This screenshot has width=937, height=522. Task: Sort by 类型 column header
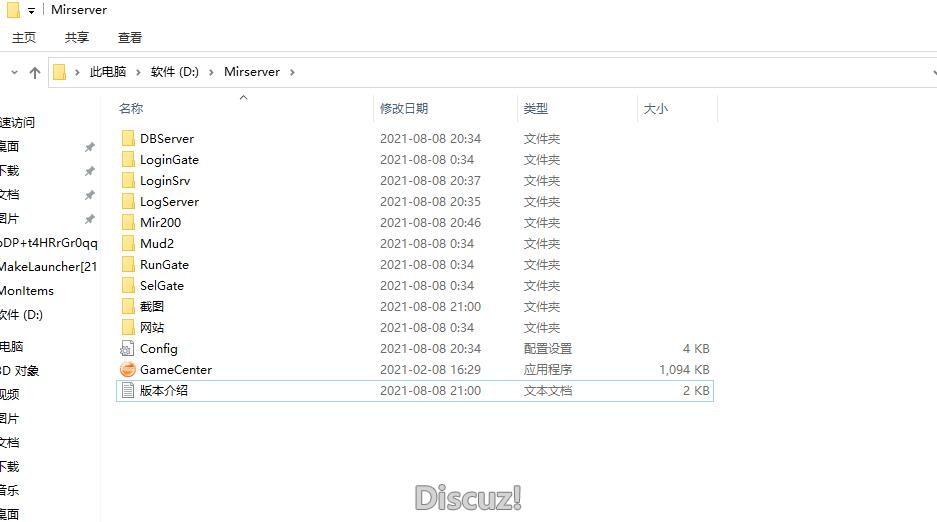pyautogui.click(x=535, y=108)
